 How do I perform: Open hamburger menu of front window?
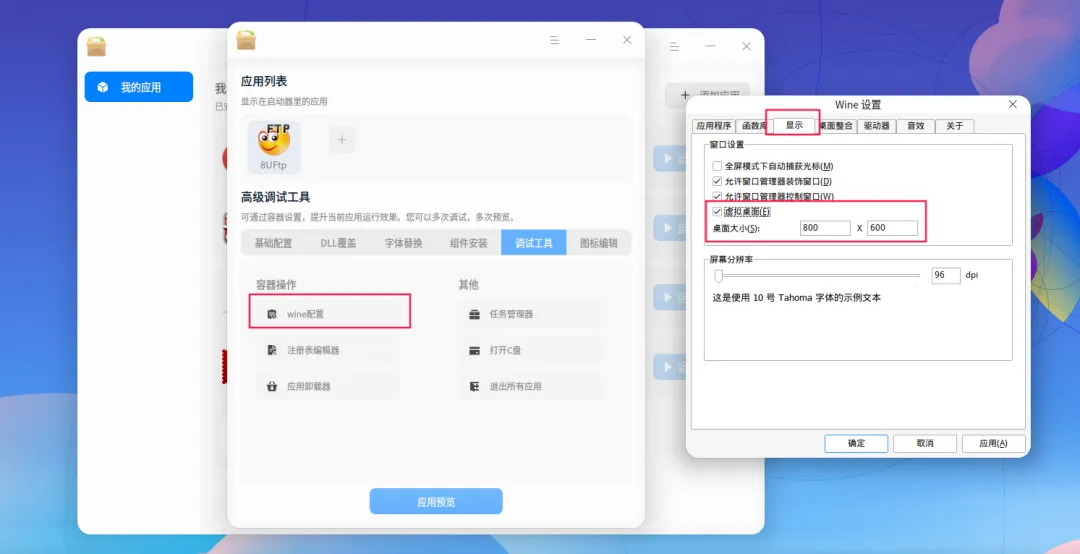[x=554, y=40]
